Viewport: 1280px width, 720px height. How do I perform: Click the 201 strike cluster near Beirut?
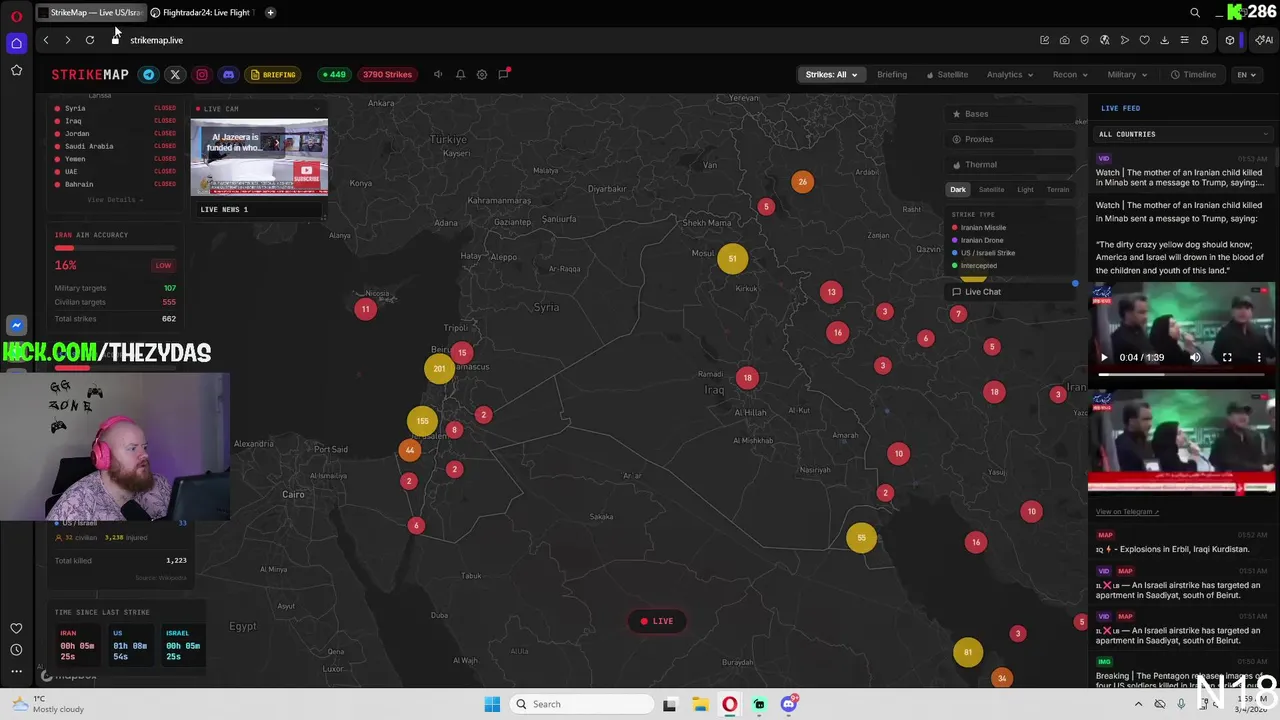point(439,369)
